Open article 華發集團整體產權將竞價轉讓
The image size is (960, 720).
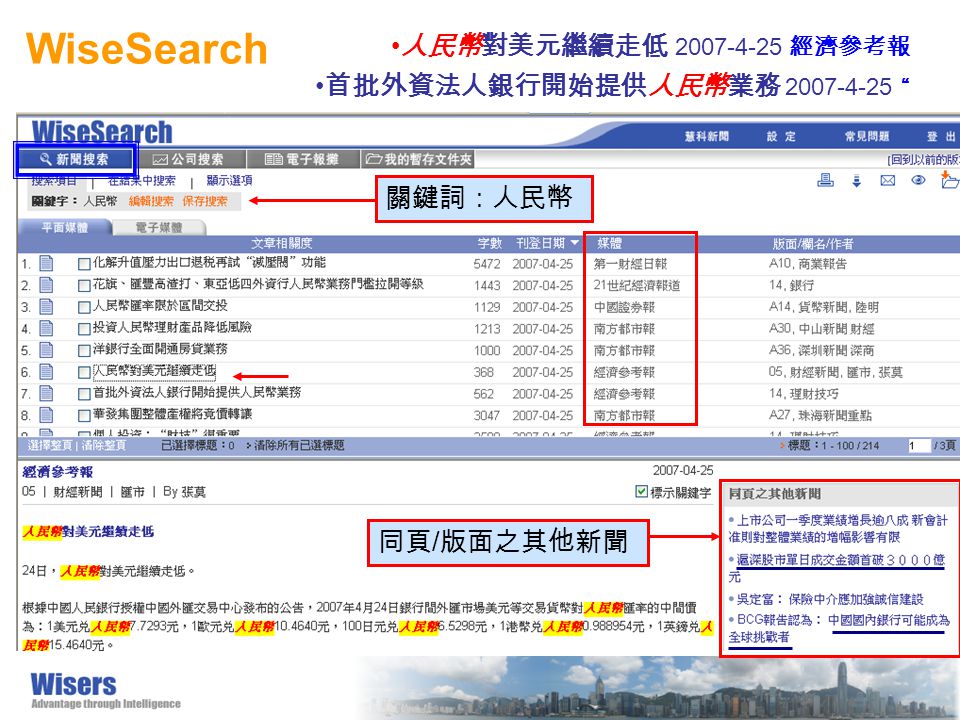tap(173, 414)
